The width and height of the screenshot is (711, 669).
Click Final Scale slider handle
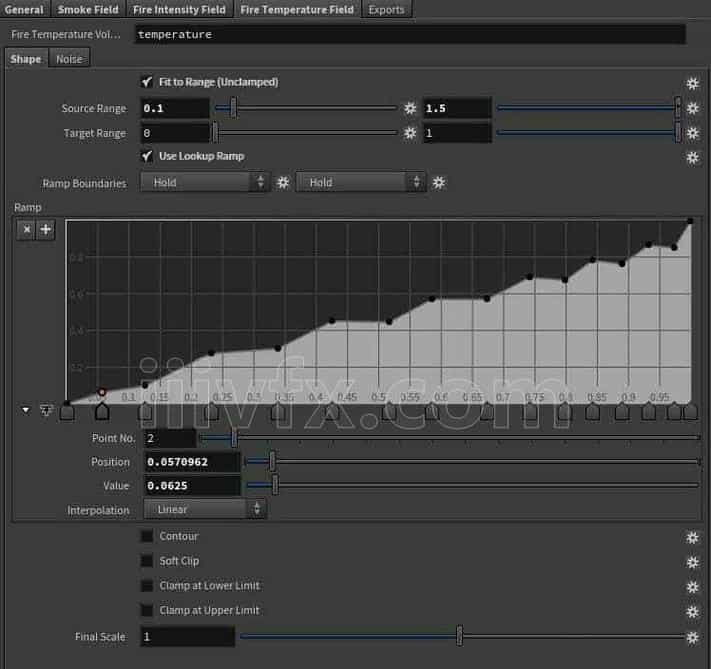(x=459, y=635)
